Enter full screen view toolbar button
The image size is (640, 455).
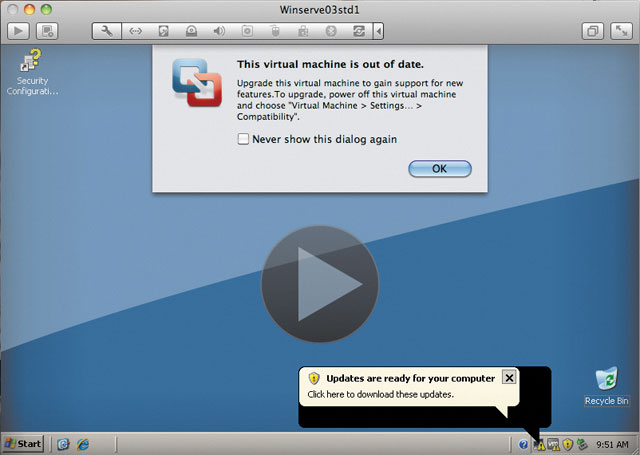(x=621, y=31)
